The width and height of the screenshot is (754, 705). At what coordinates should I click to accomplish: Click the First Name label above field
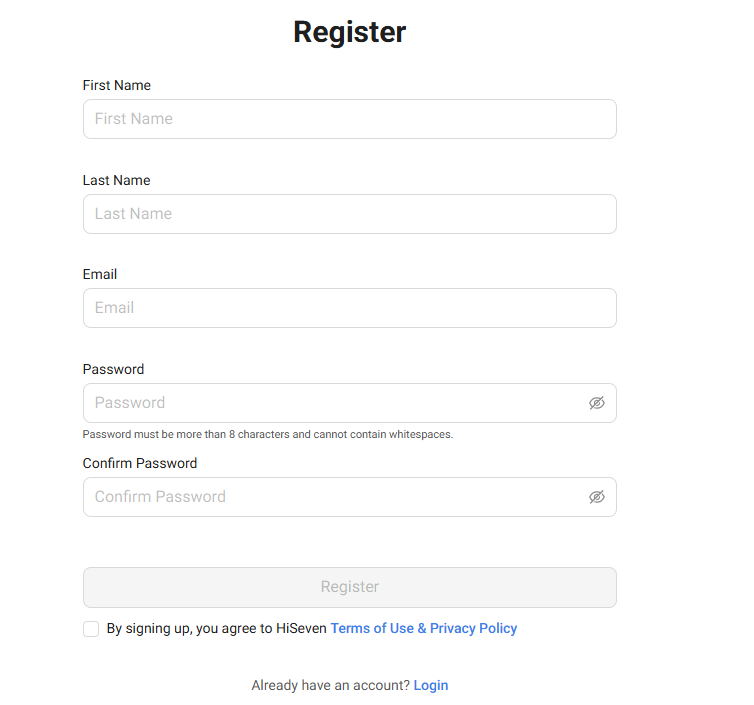(117, 85)
